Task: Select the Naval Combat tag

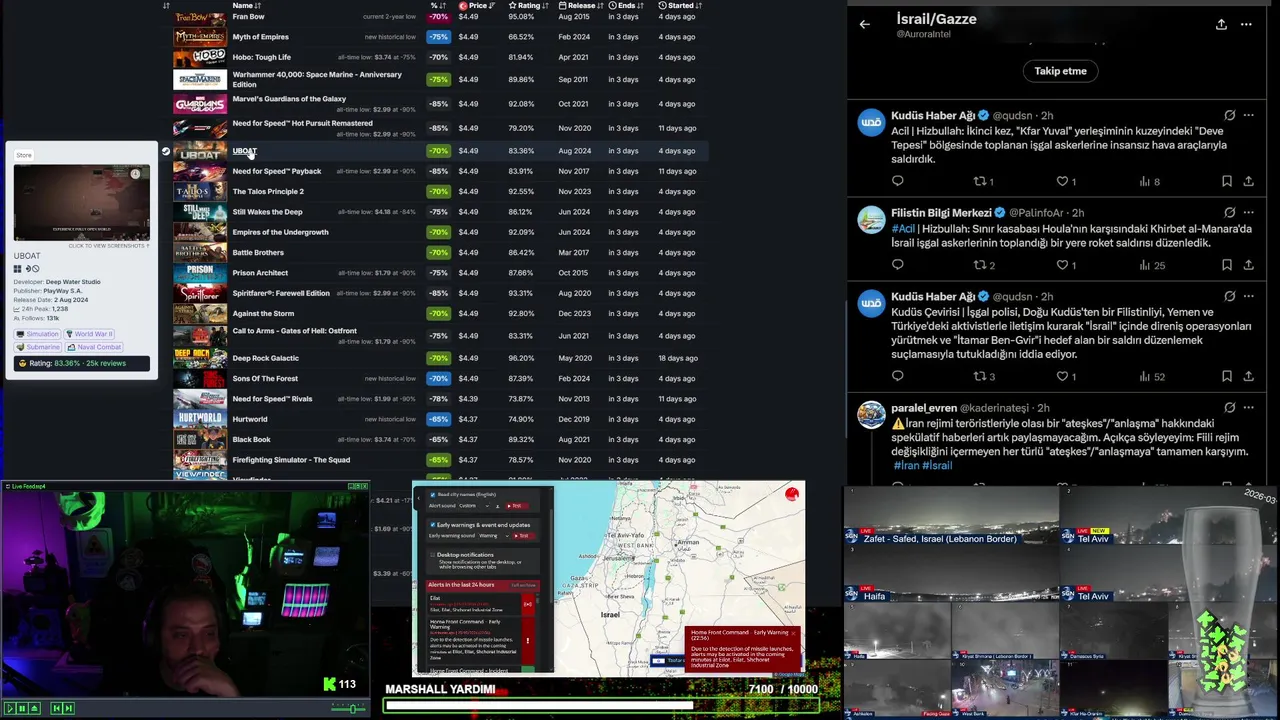Action: pos(94,347)
